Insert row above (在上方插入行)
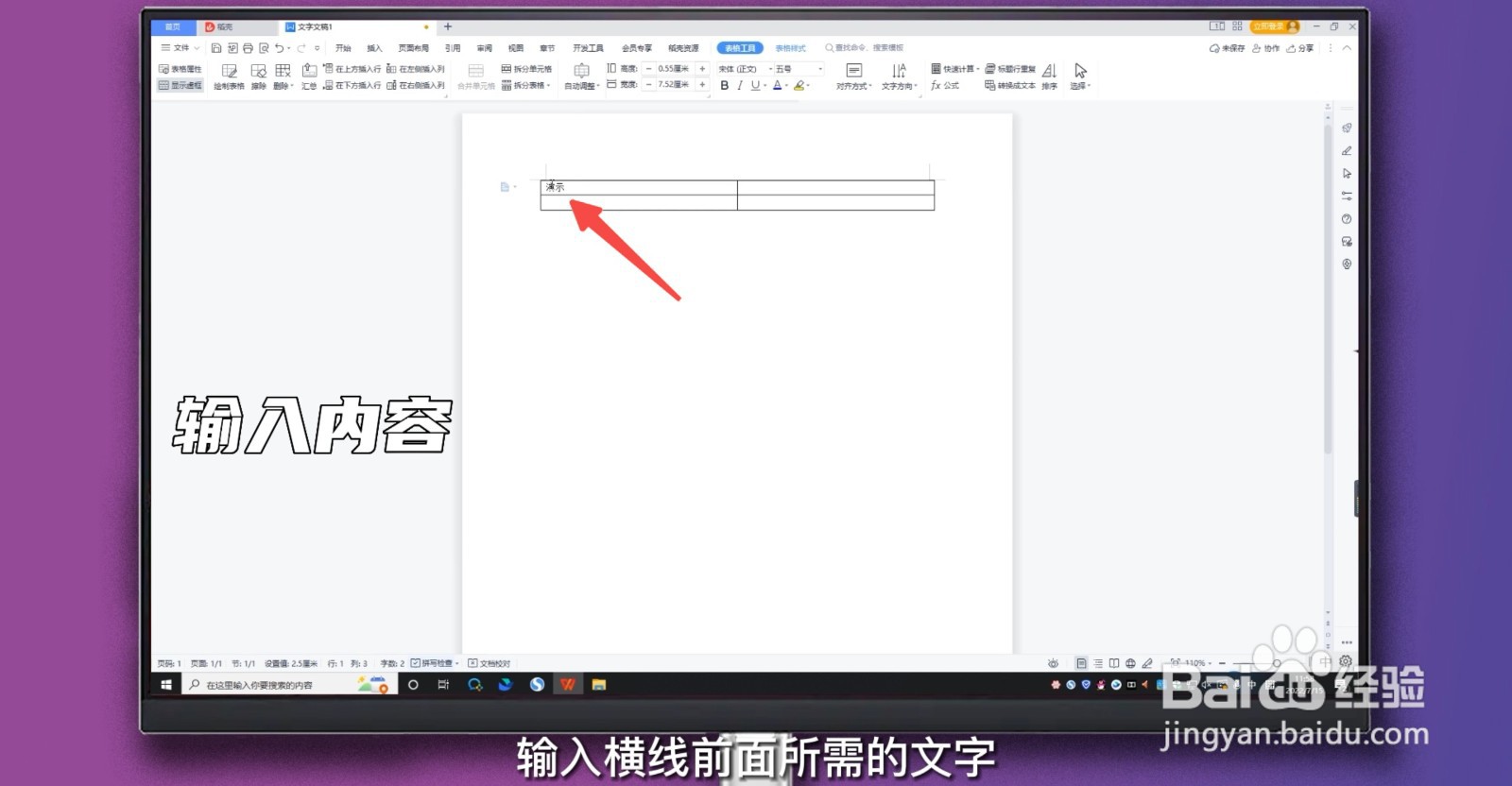Screen dimensions: 1512x786 pyautogui.click(x=352, y=69)
